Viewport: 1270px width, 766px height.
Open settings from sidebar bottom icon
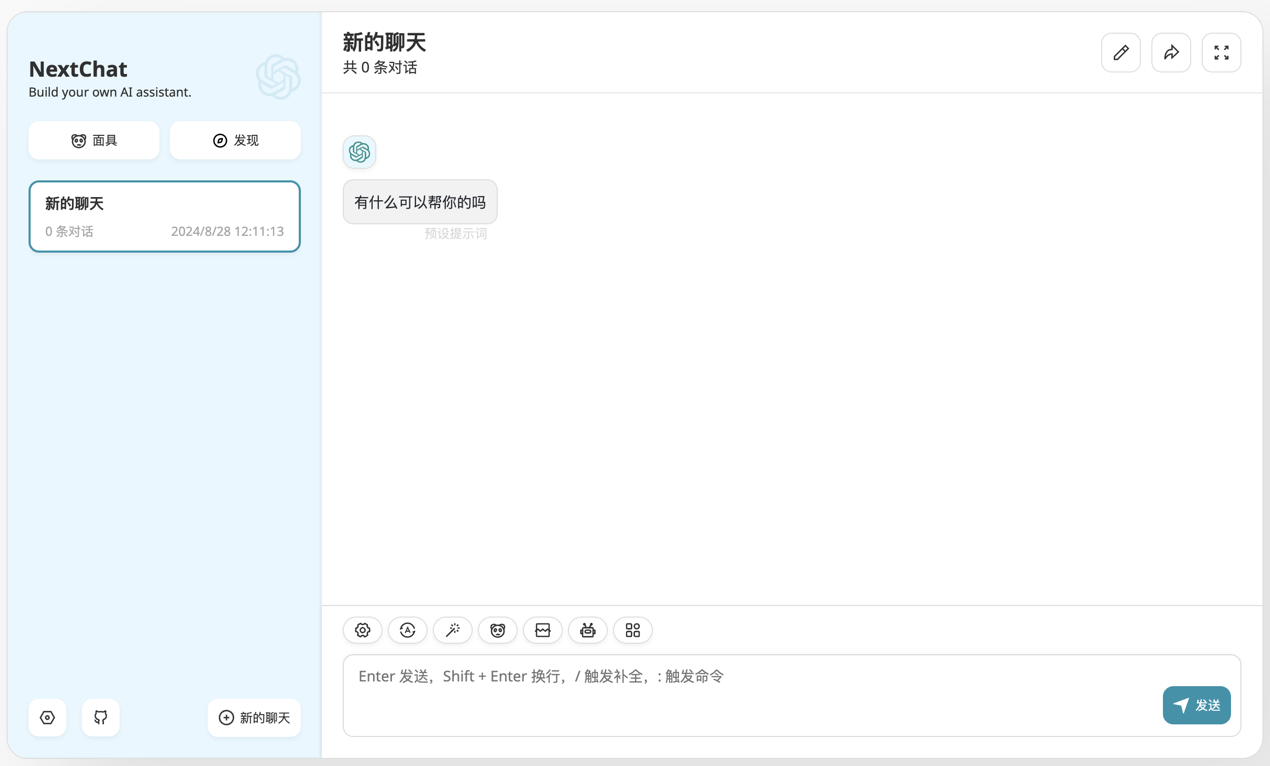(x=47, y=717)
